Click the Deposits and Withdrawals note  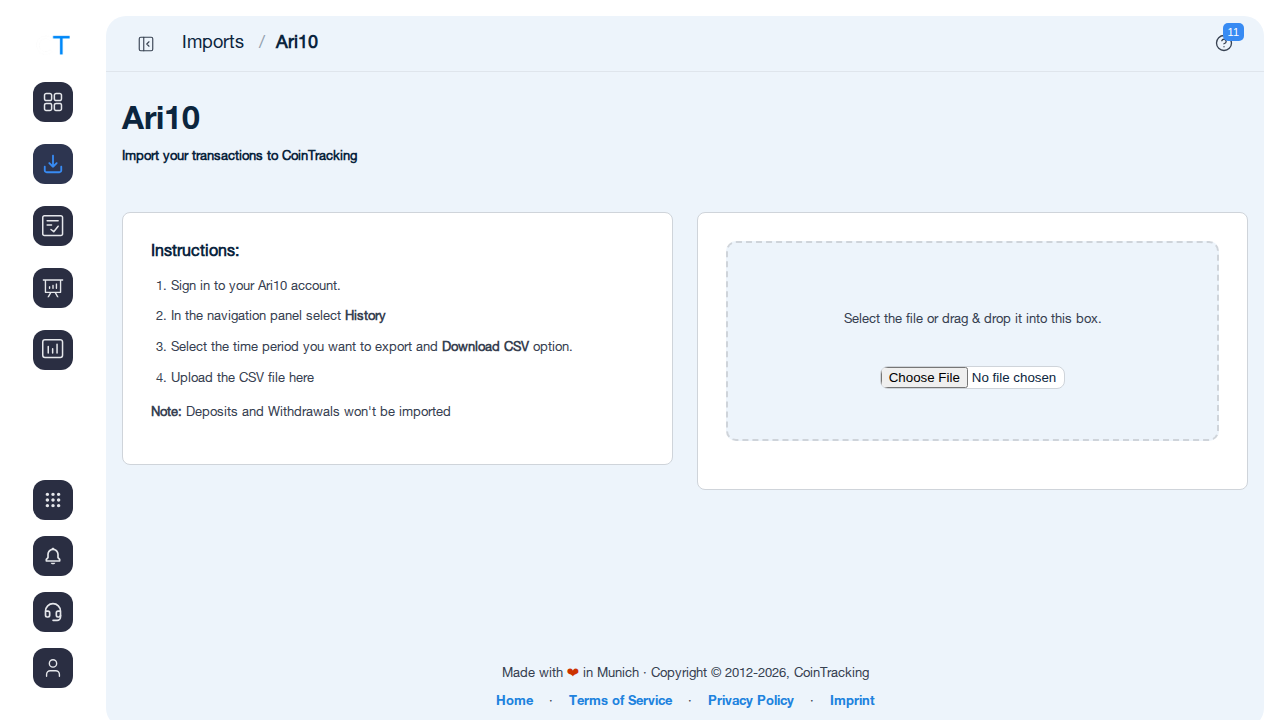pyautogui.click(x=301, y=411)
